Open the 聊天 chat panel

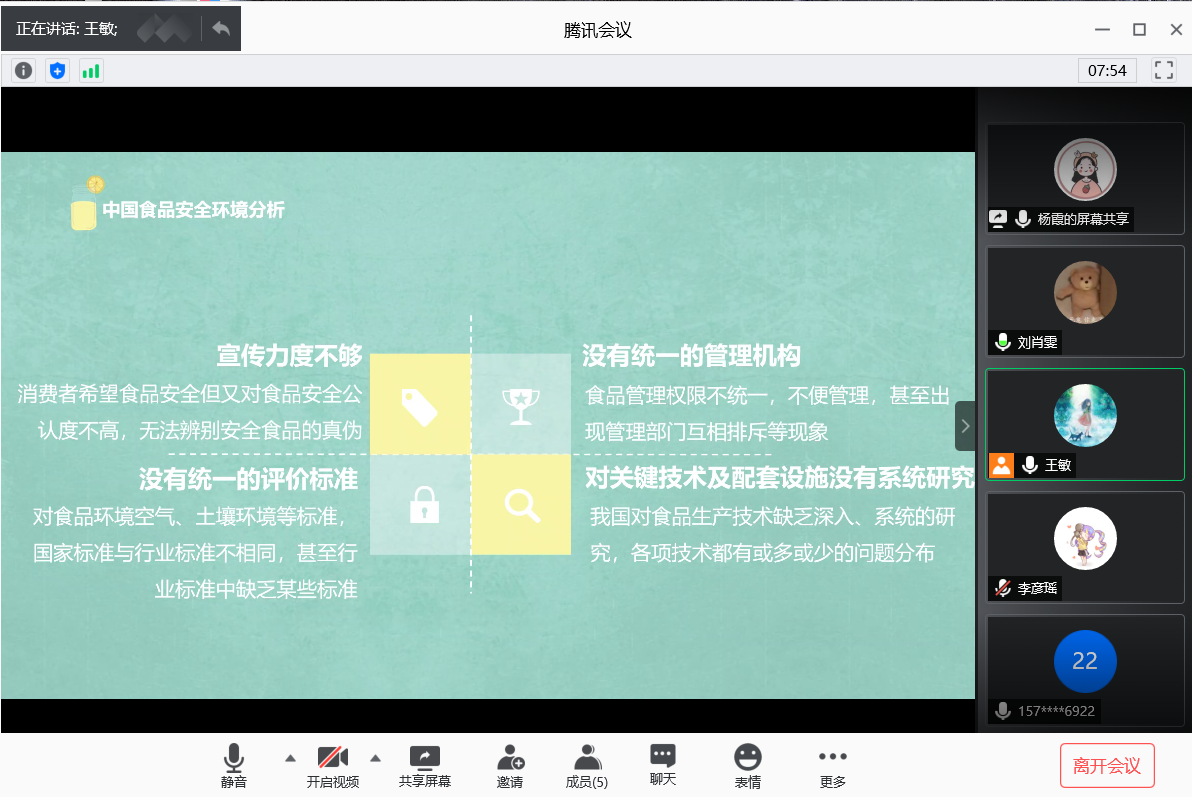coord(662,765)
